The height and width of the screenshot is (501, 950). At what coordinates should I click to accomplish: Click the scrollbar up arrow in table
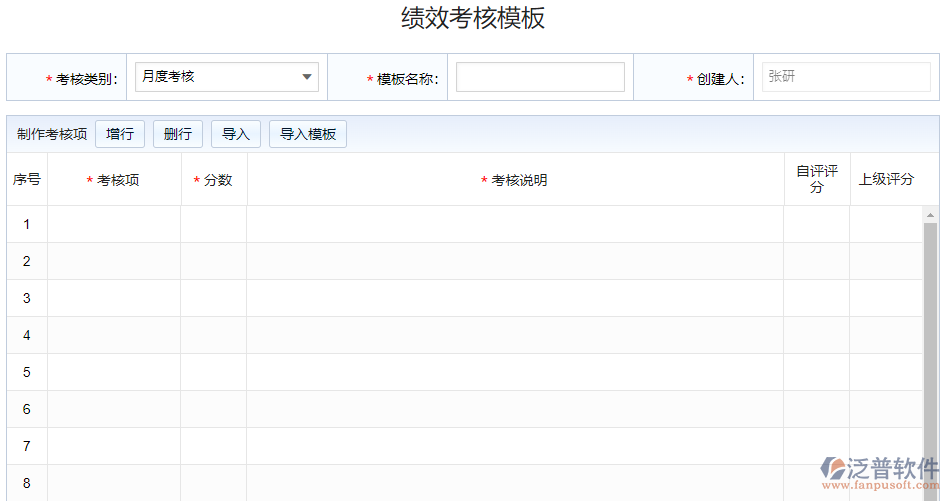(x=931, y=215)
